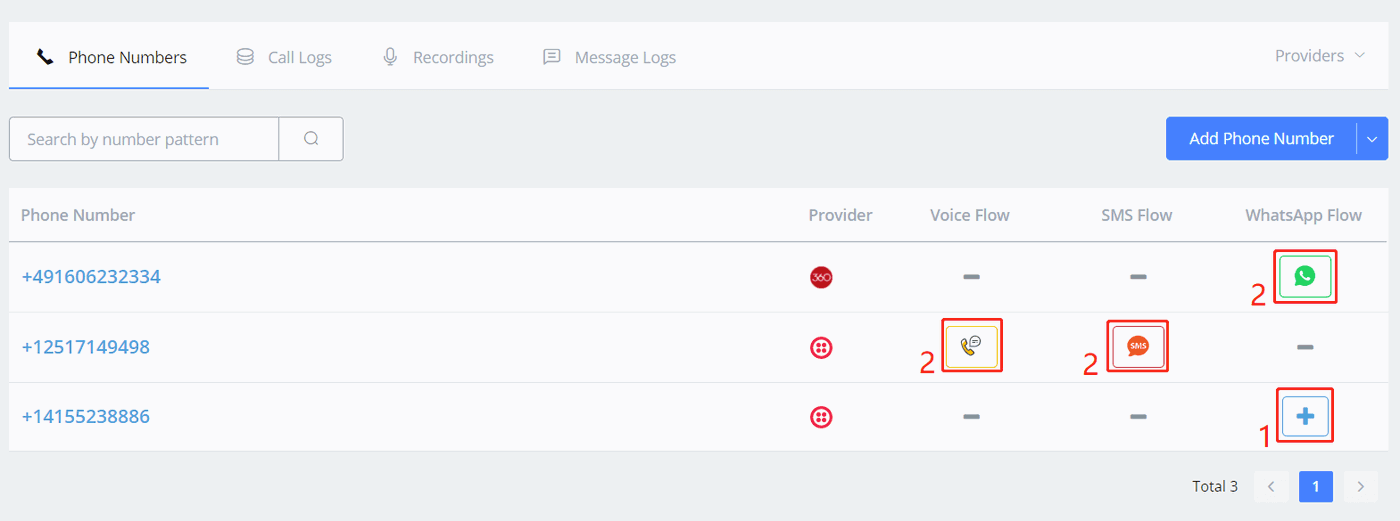1400x521 pixels.
Task: Open phone number +14155238886
Action: click(86, 417)
